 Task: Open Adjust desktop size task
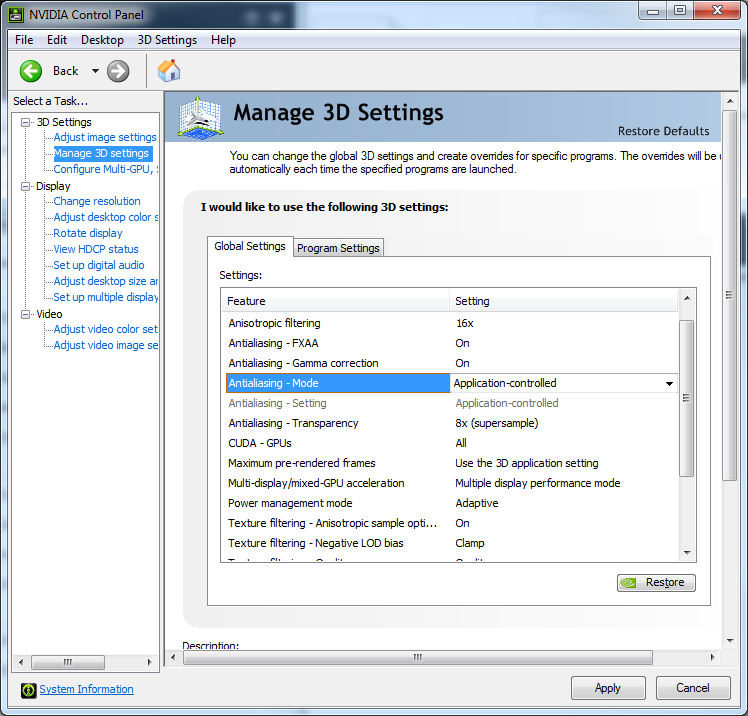coord(105,281)
